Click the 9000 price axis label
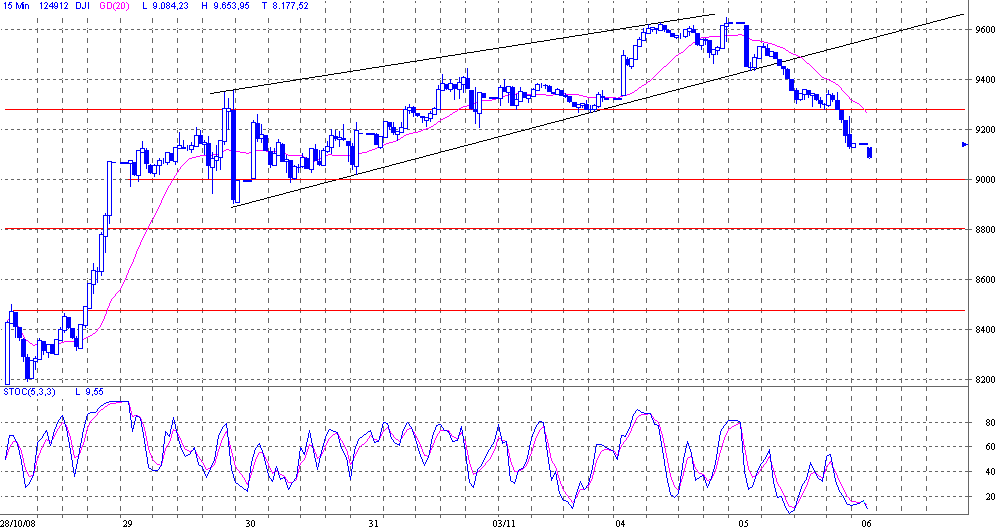 click(983, 180)
